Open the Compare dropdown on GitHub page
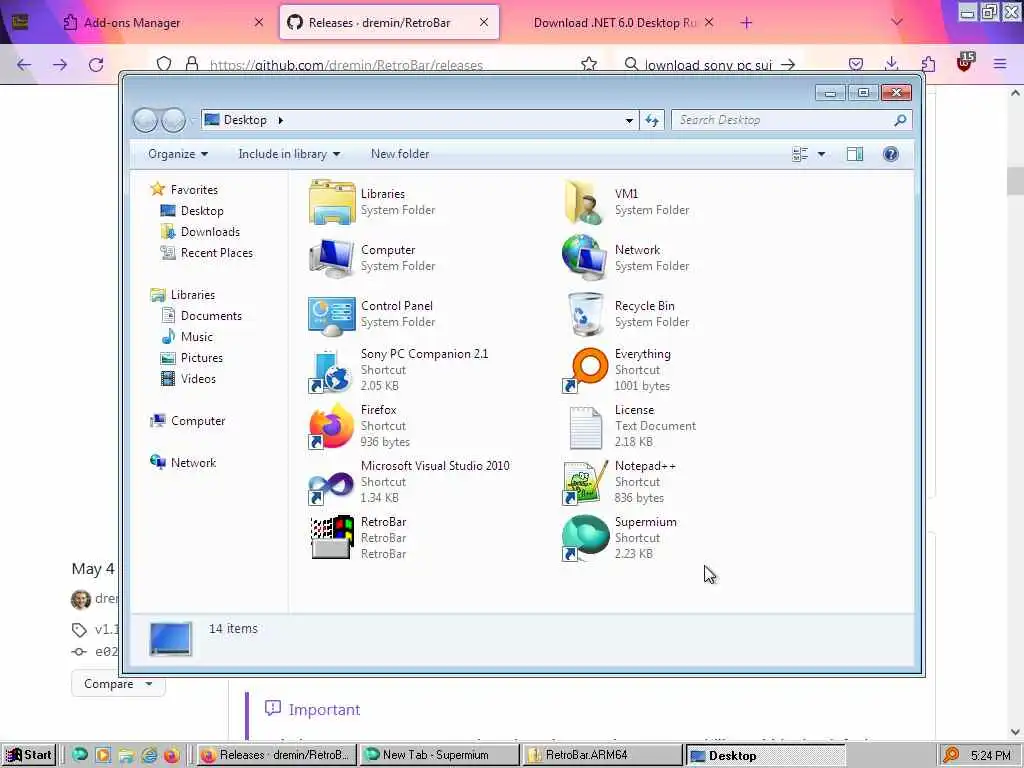 click(118, 684)
